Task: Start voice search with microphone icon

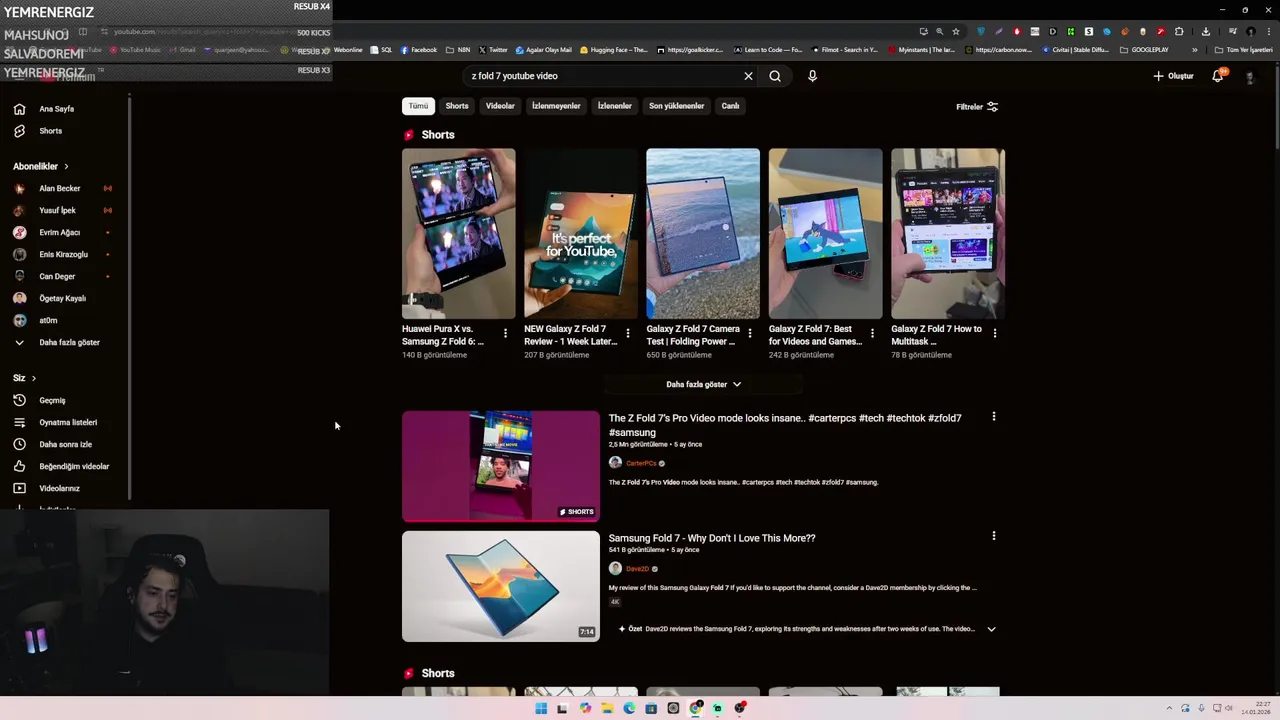Action: click(x=812, y=76)
